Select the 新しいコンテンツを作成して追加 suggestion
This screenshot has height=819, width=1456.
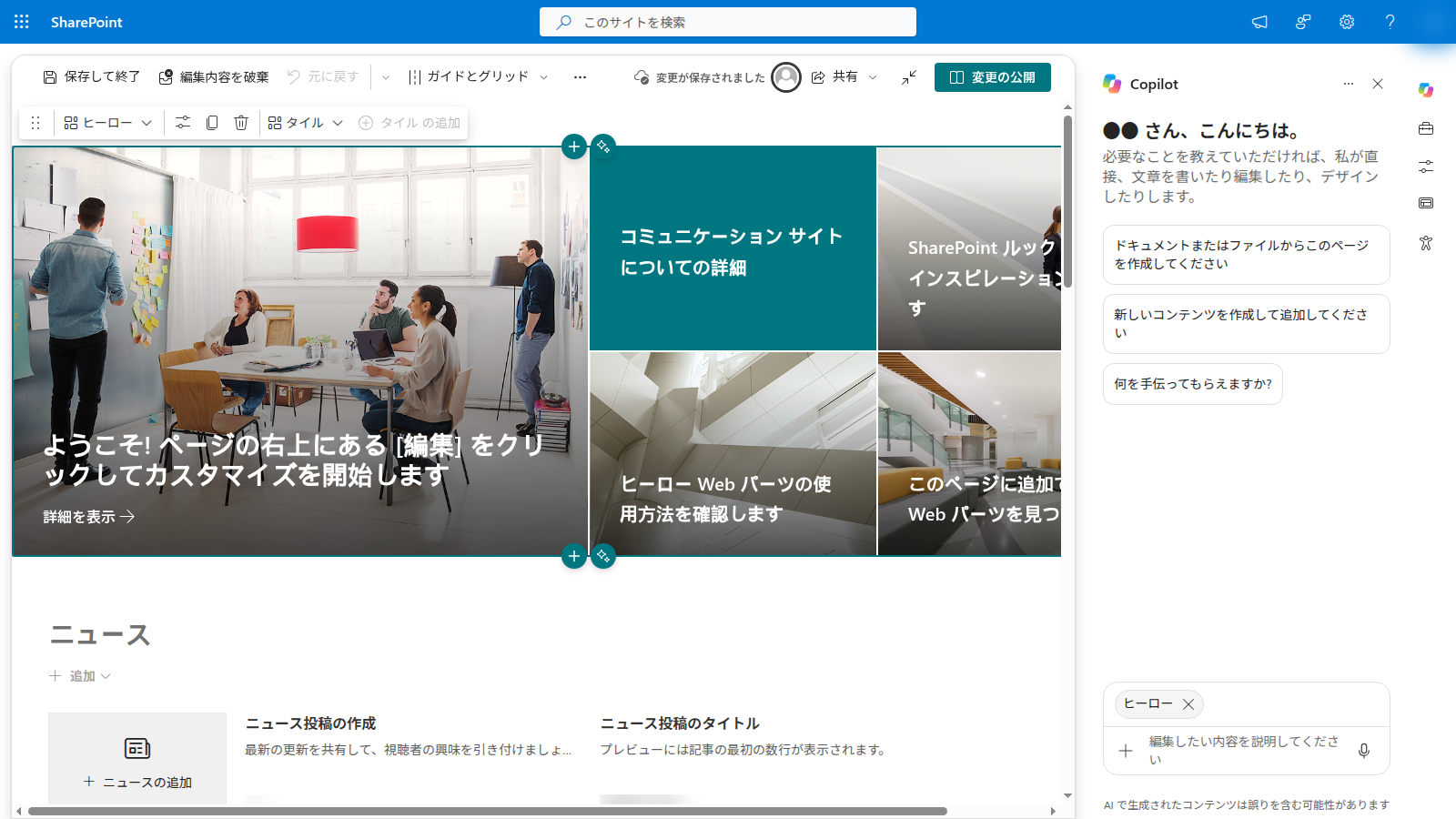(x=1247, y=324)
